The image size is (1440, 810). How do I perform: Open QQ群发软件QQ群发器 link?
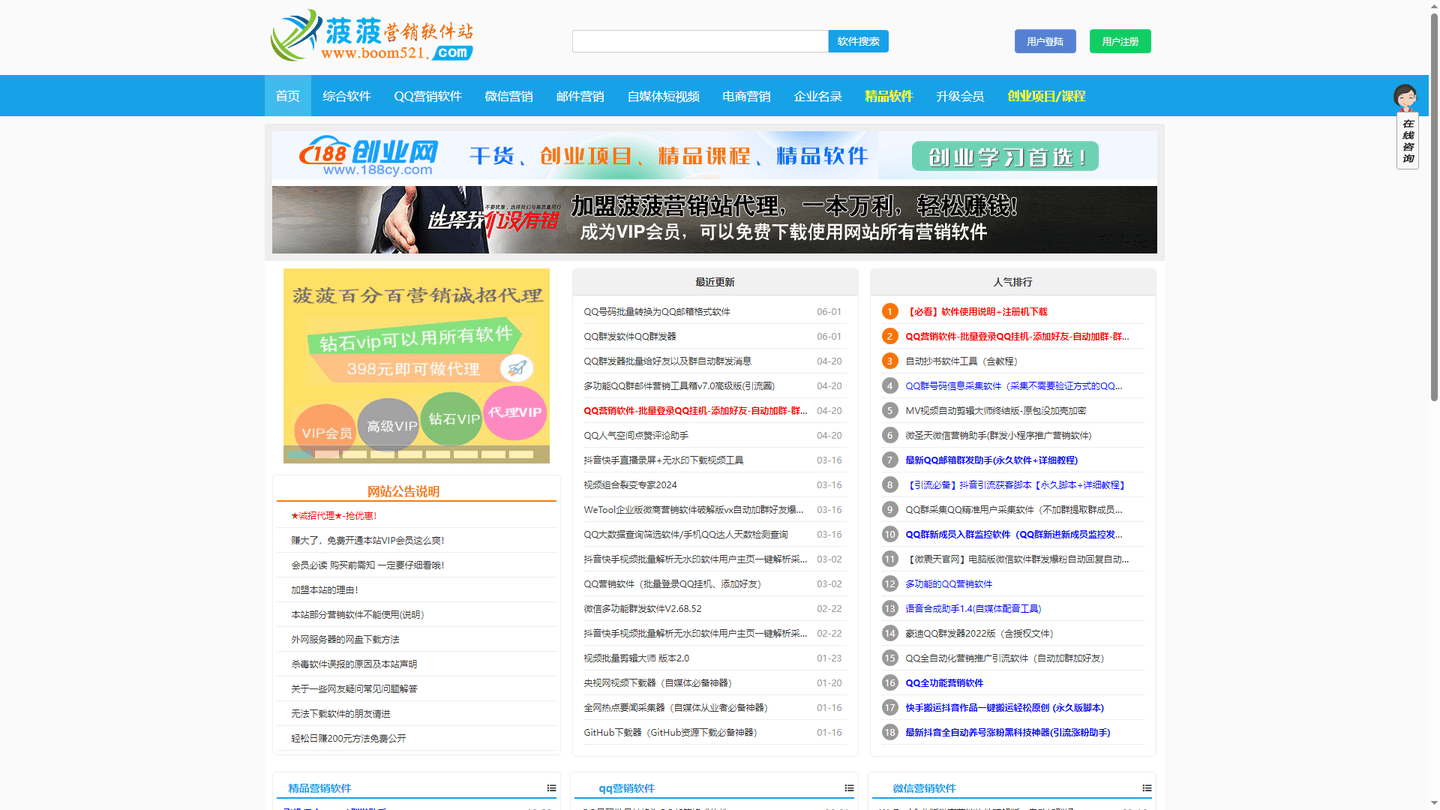pyautogui.click(x=630, y=337)
